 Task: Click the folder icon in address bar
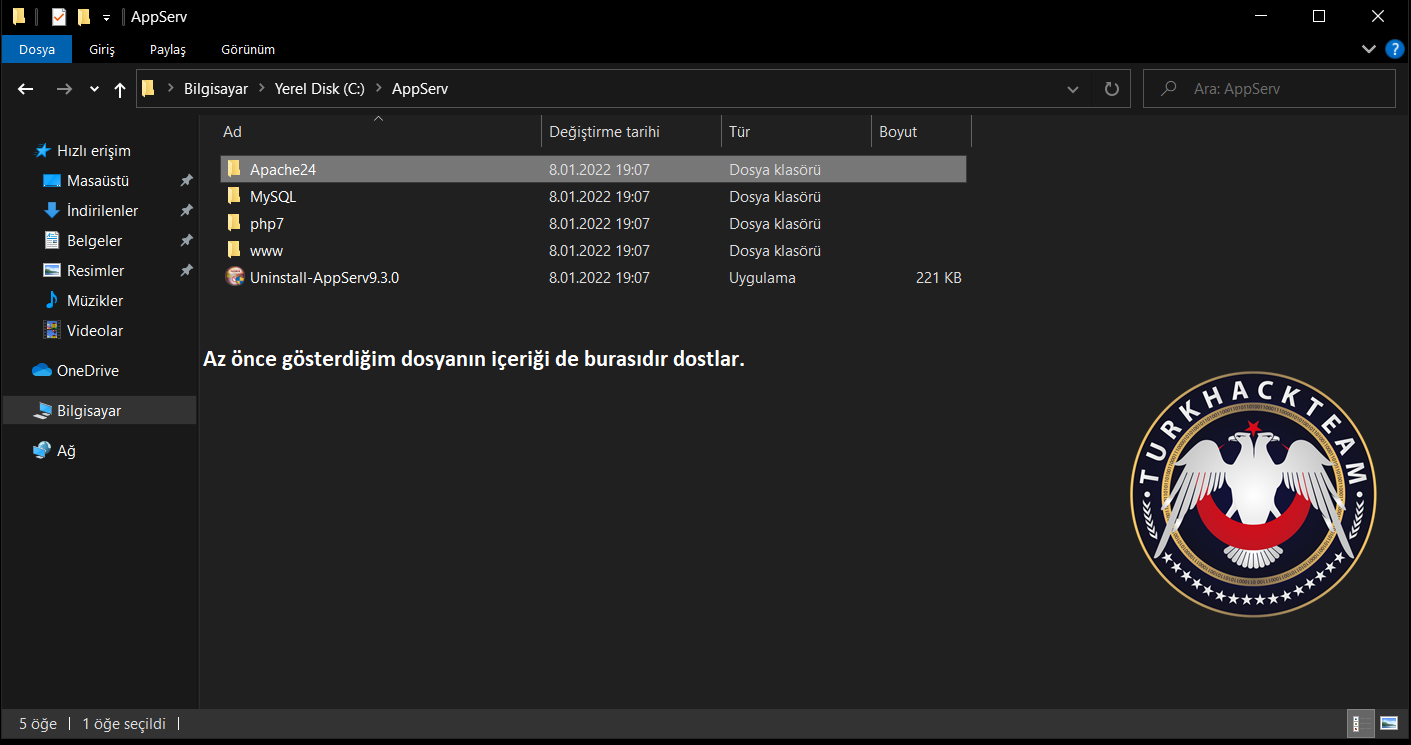[x=149, y=89]
